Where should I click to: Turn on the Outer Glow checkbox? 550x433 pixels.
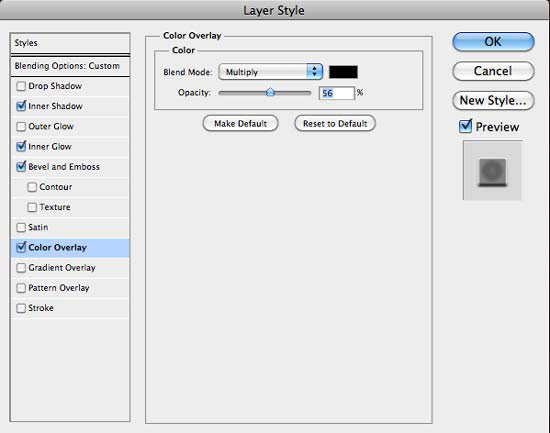coord(21,126)
